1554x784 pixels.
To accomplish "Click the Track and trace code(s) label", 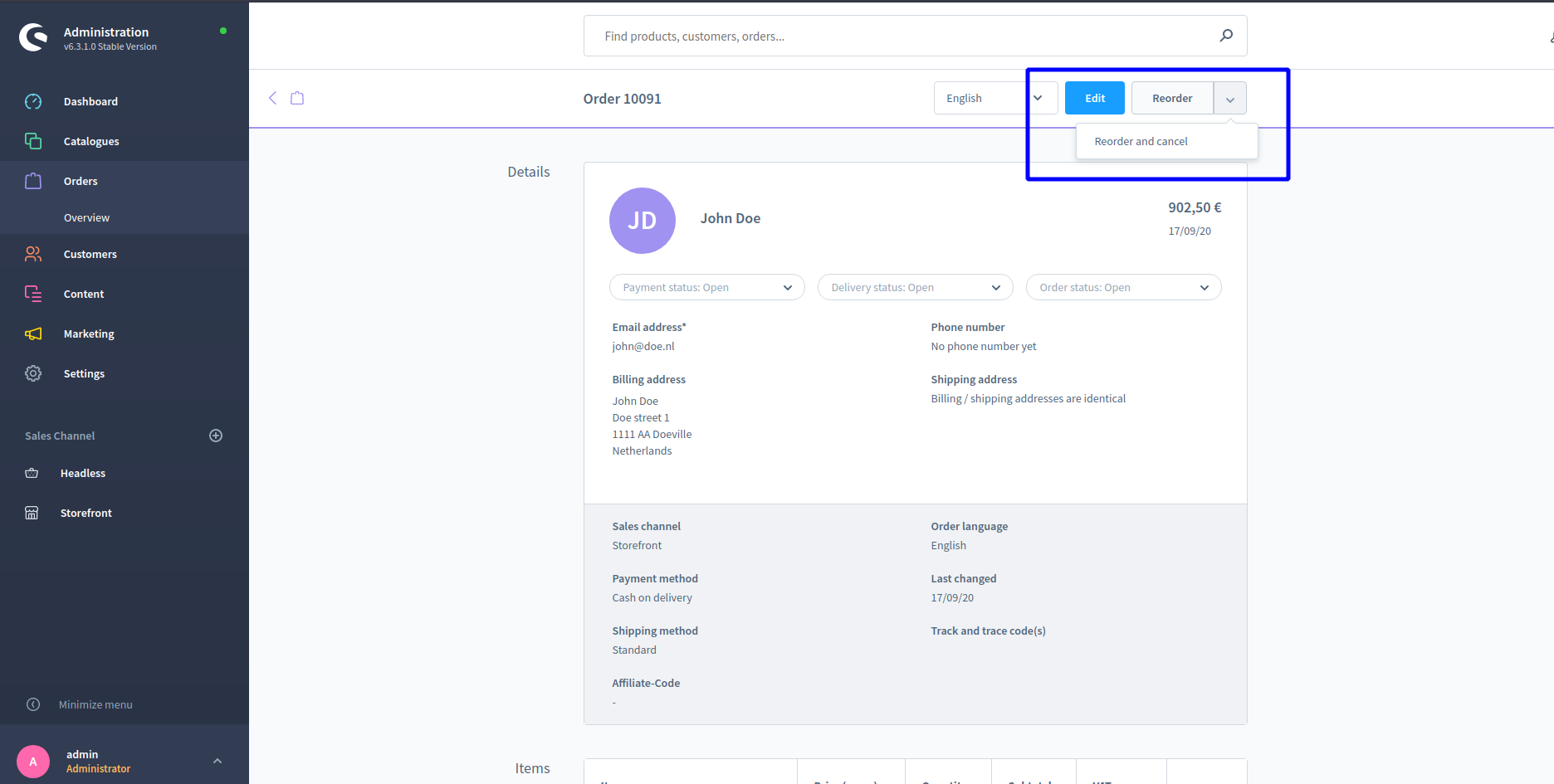I will [x=988, y=631].
